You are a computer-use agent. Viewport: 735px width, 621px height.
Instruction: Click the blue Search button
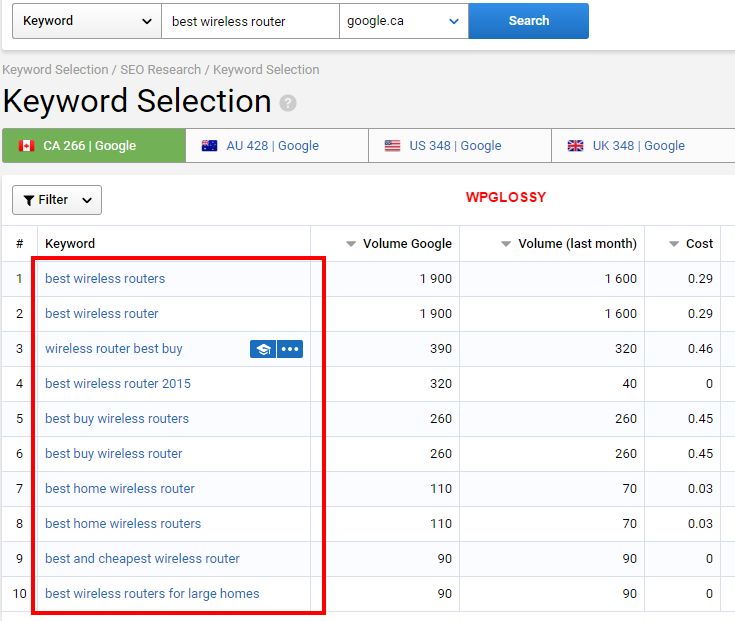click(529, 21)
